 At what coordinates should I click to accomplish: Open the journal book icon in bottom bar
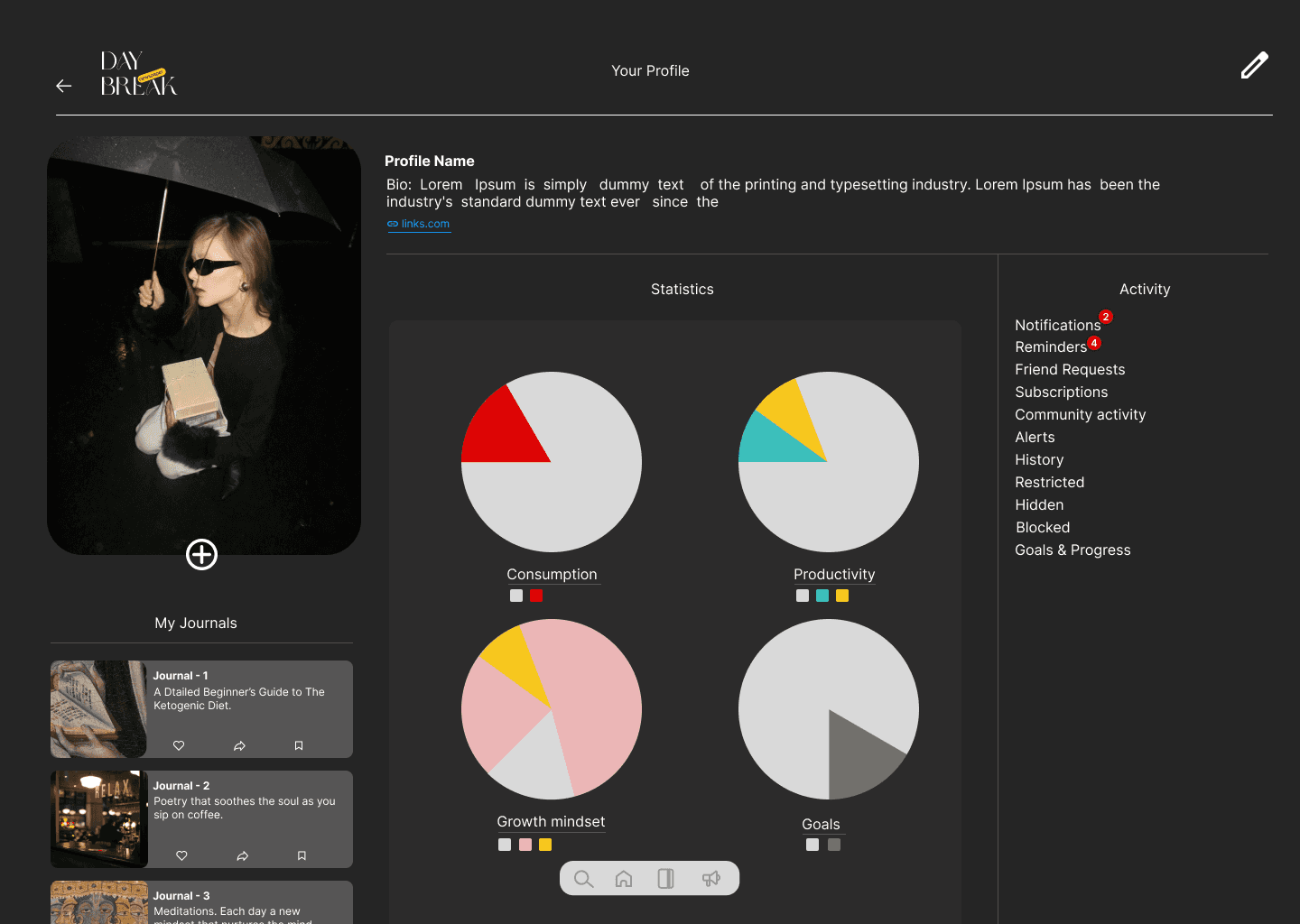[666, 879]
